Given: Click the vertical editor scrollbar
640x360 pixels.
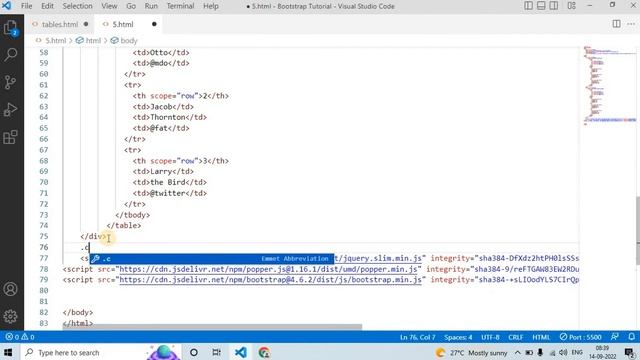Looking at the screenshot, I should [x=638, y=231].
